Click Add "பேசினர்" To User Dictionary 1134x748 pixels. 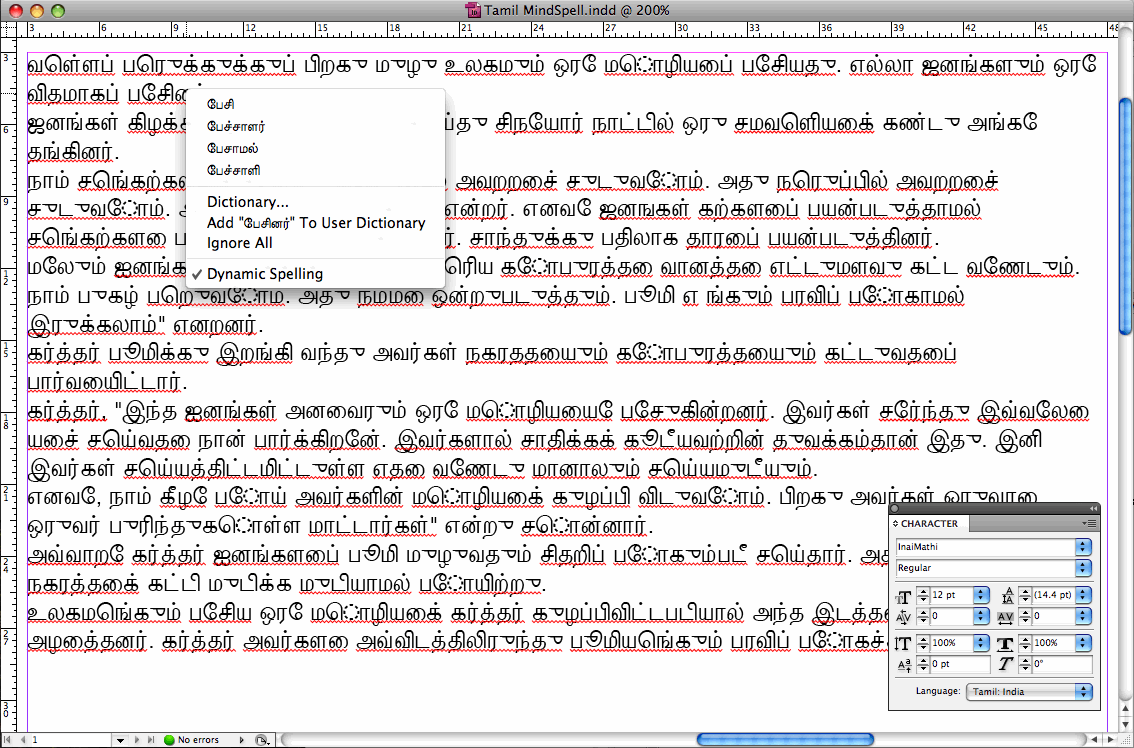[315, 223]
